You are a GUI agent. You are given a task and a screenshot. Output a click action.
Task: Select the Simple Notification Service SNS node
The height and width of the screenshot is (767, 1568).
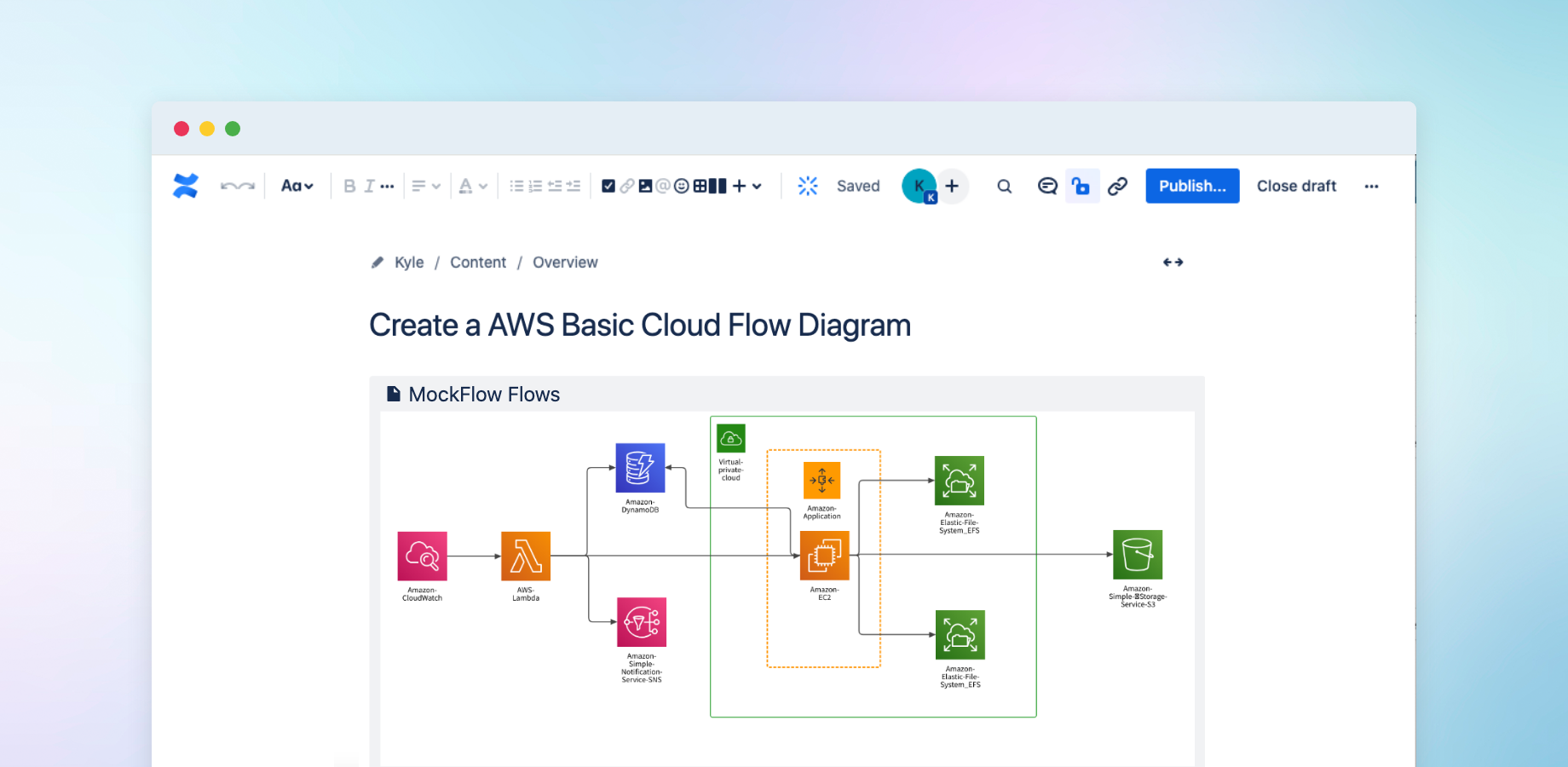point(642,622)
